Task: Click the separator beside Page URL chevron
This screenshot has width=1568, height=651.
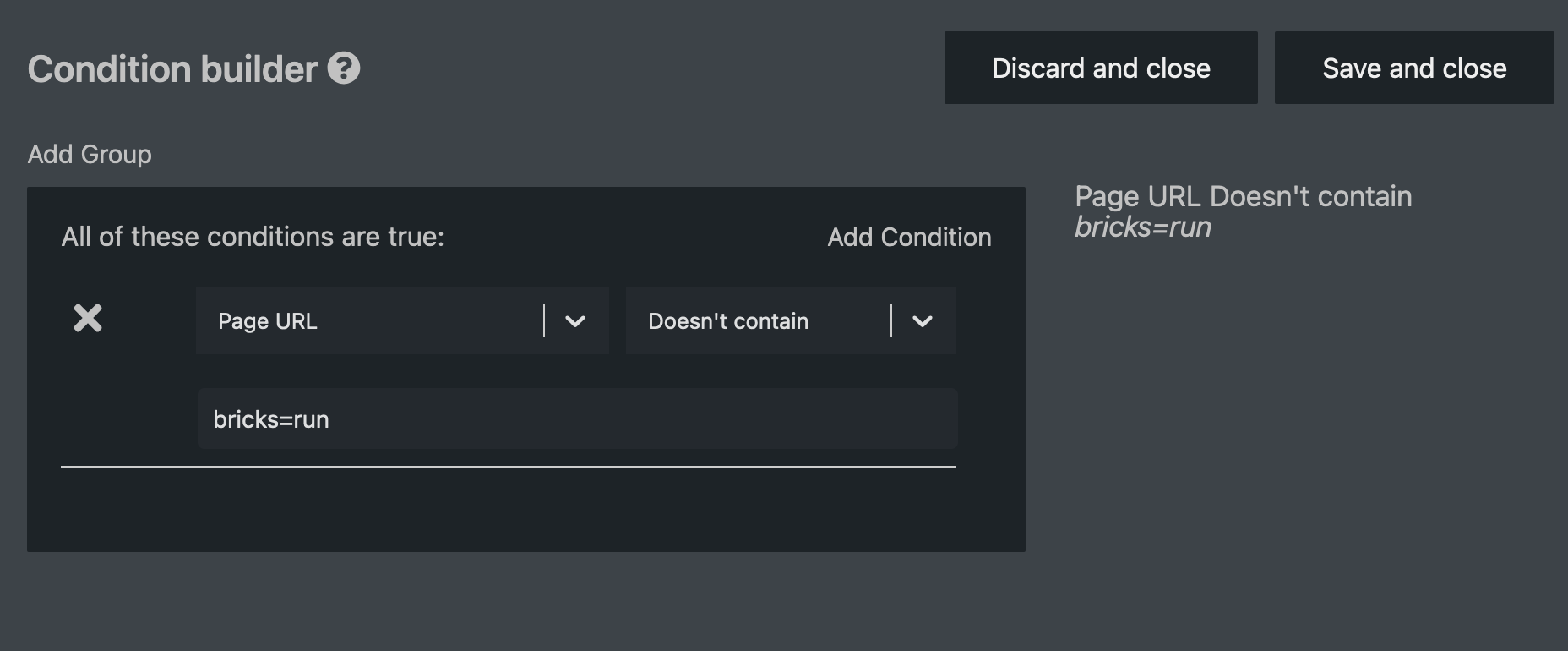Action: 544,320
